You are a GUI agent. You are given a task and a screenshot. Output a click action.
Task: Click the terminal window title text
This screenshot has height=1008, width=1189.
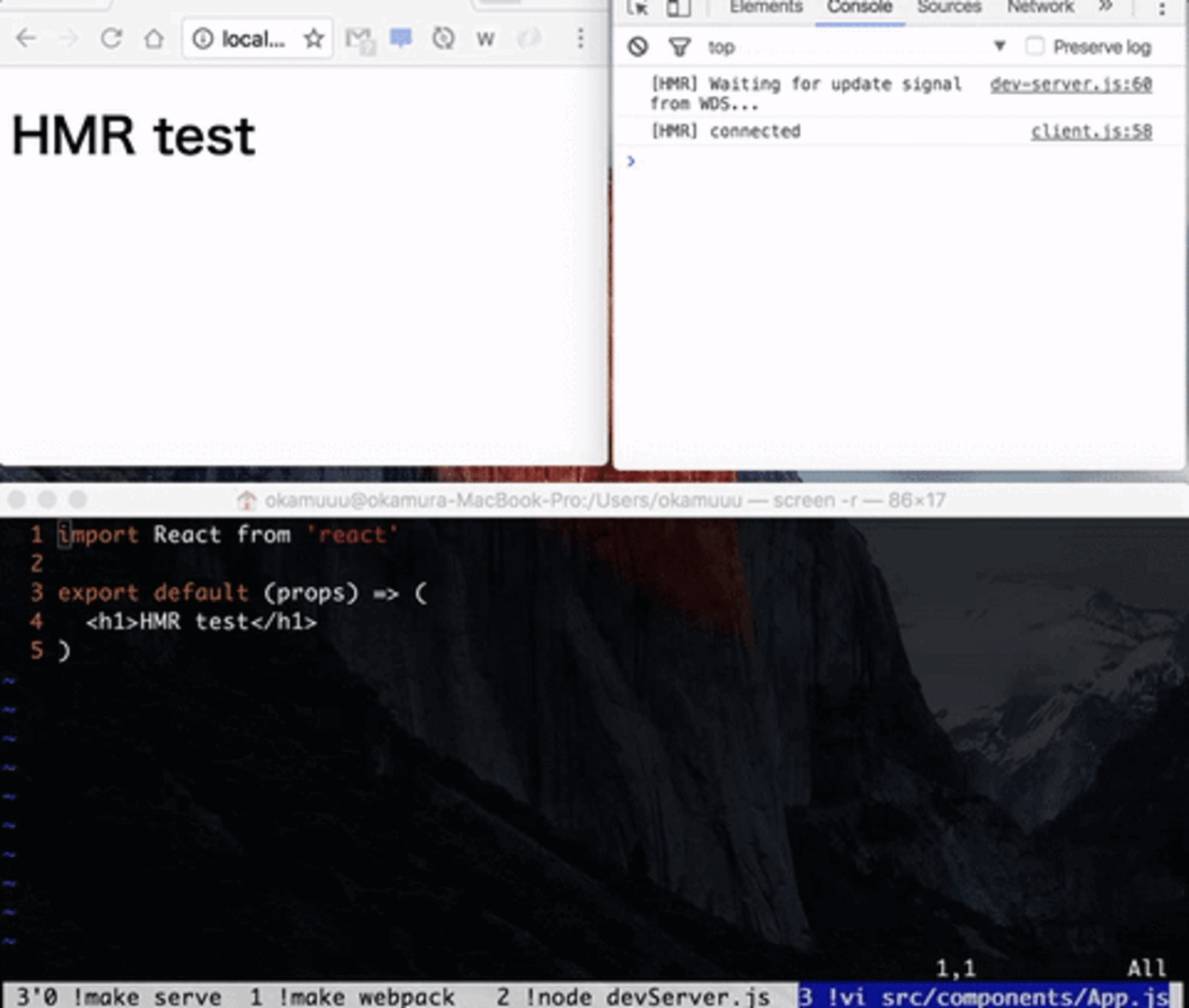(605, 500)
